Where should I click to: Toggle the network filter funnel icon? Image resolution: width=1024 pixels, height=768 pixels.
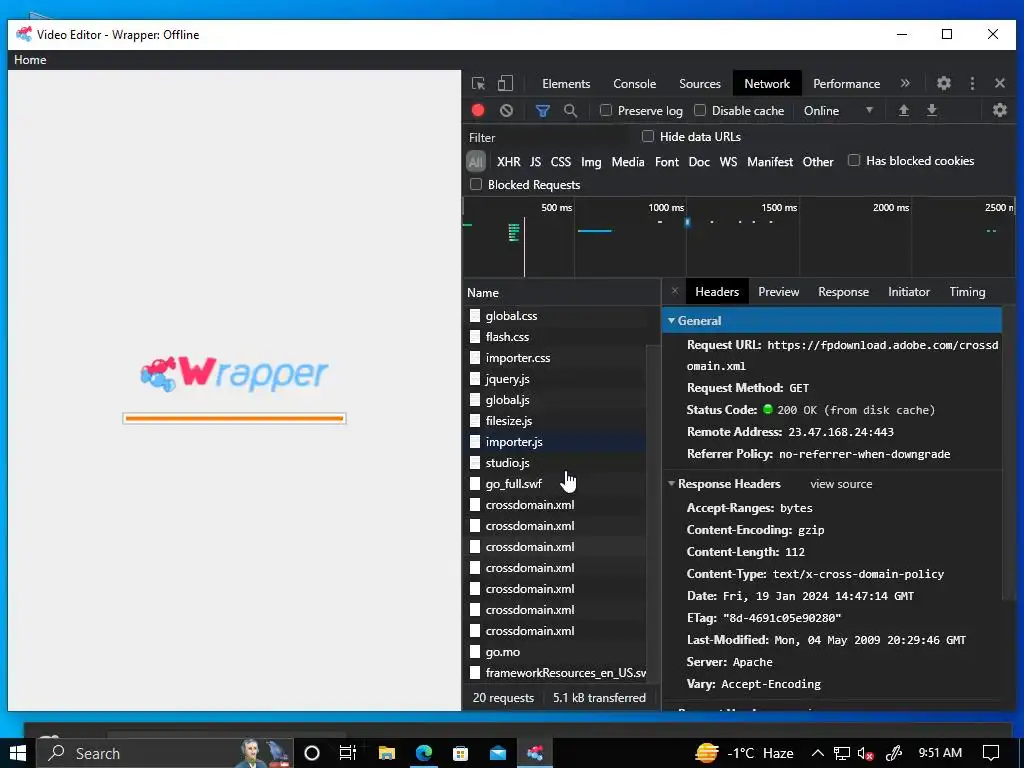click(542, 110)
